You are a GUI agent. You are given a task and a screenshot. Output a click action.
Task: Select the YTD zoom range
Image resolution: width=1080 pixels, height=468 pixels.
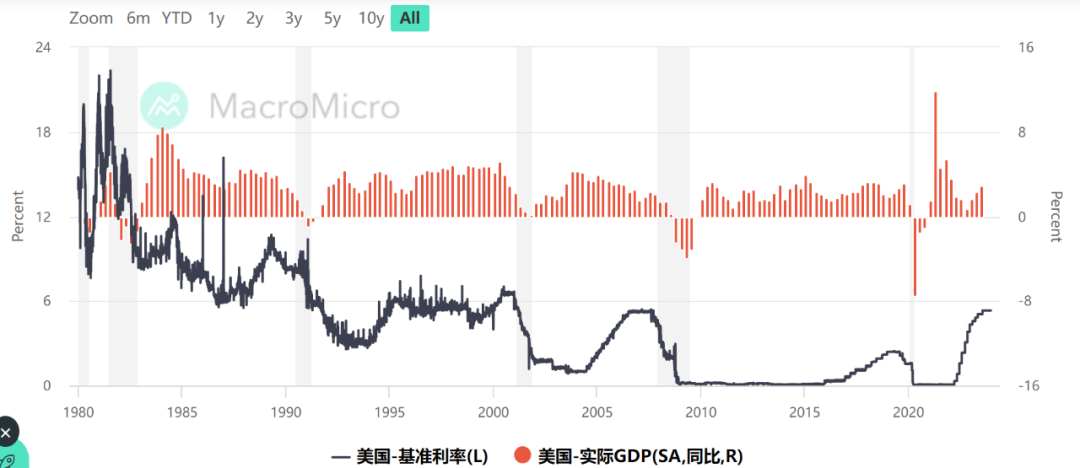[x=176, y=19]
